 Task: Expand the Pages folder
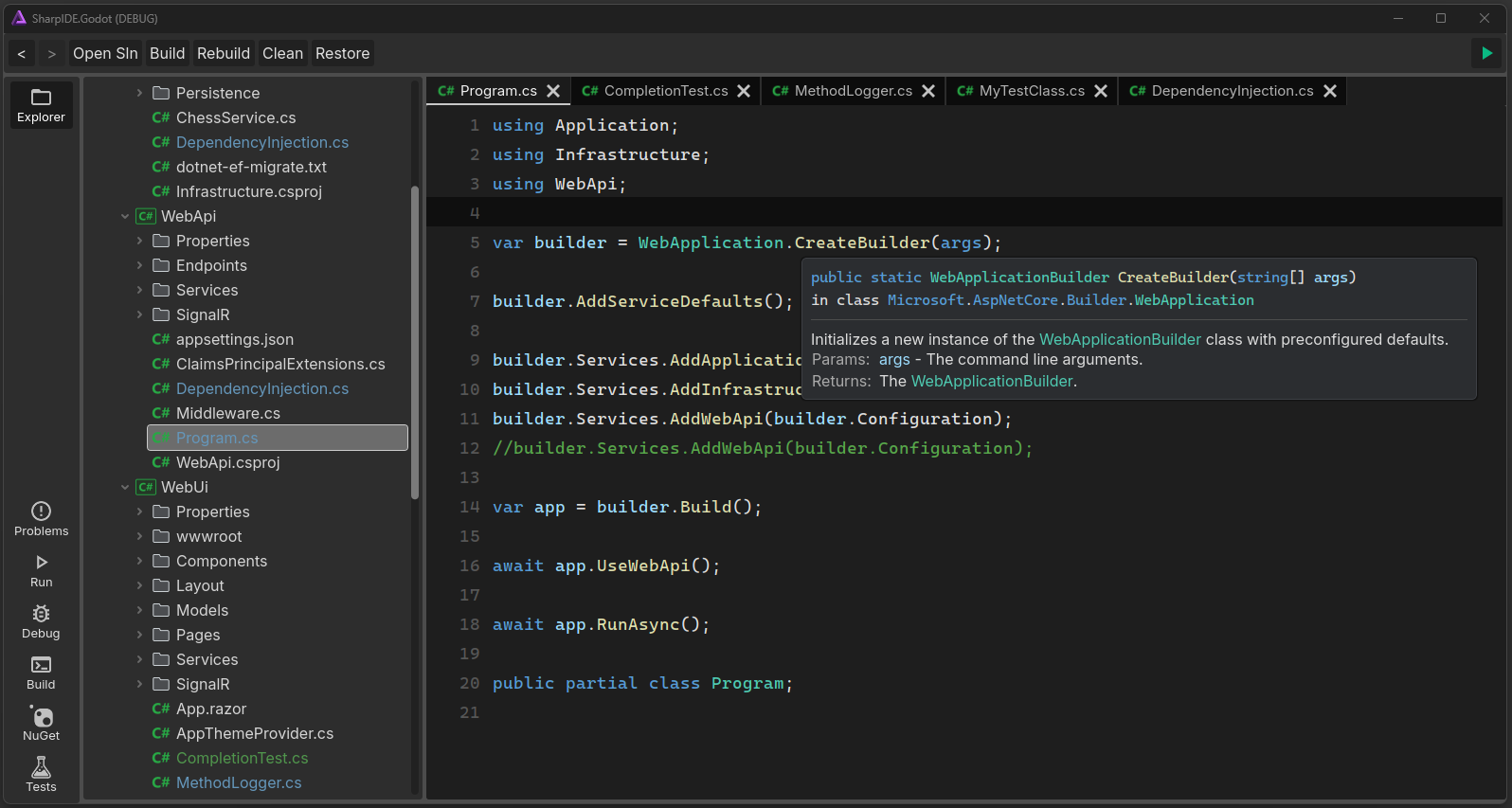pyautogui.click(x=139, y=635)
